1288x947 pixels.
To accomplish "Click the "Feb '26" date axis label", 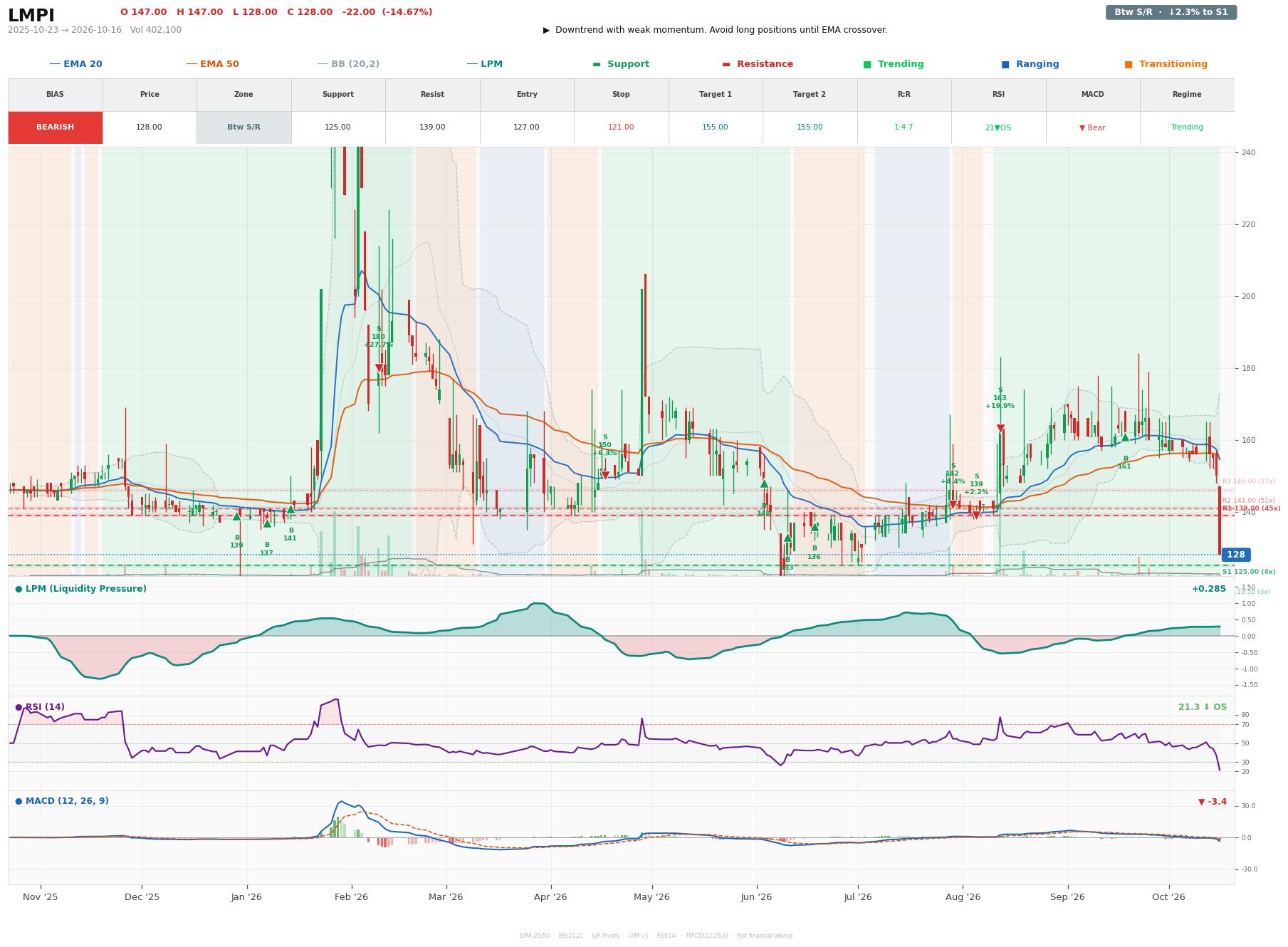I will click(351, 897).
